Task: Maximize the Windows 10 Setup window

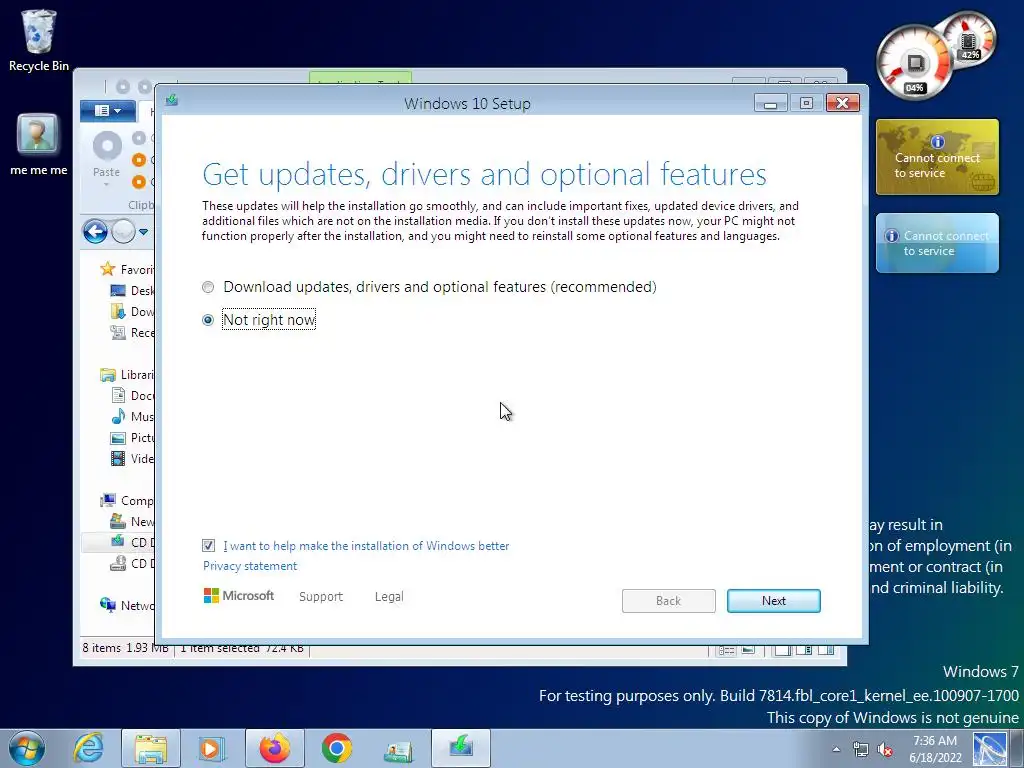Action: pos(807,103)
